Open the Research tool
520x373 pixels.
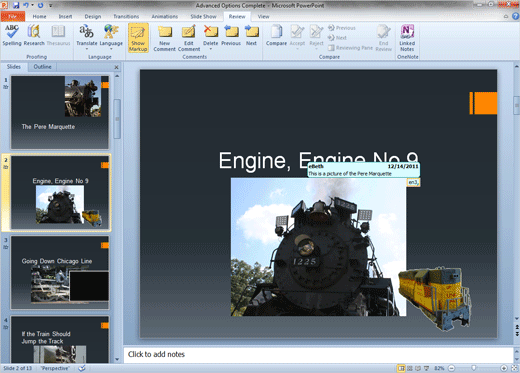(x=34, y=35)
